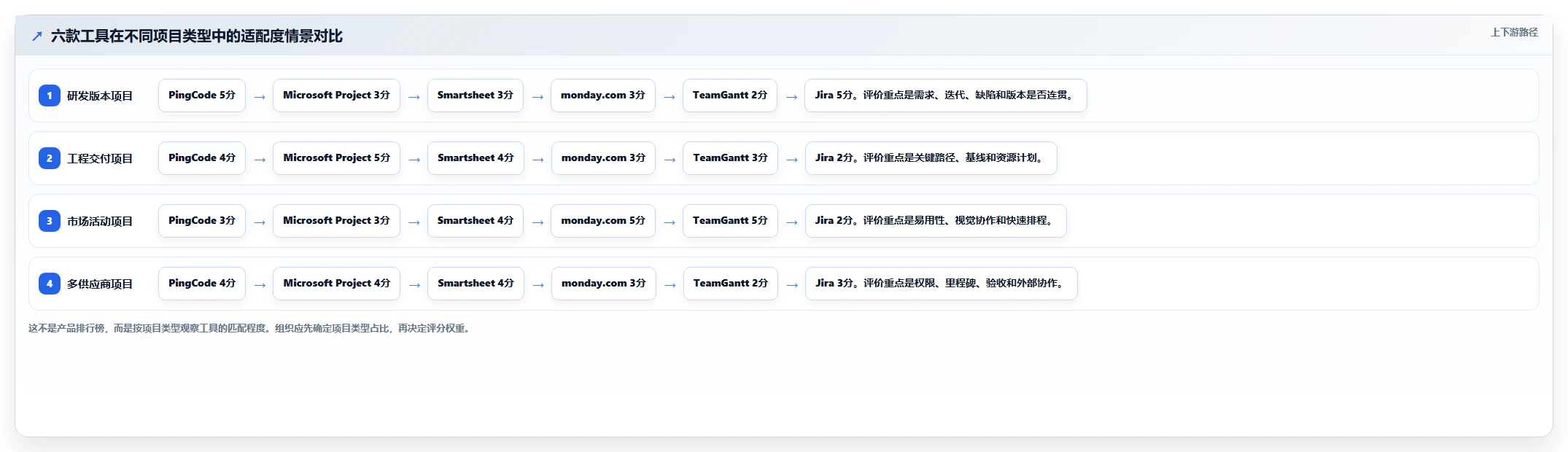Viewport: 1568px width, 452px height.
Task: Select the title 六款工具在不同项目类型中的适配度情景对比
Action: click(x=197, y=36)
